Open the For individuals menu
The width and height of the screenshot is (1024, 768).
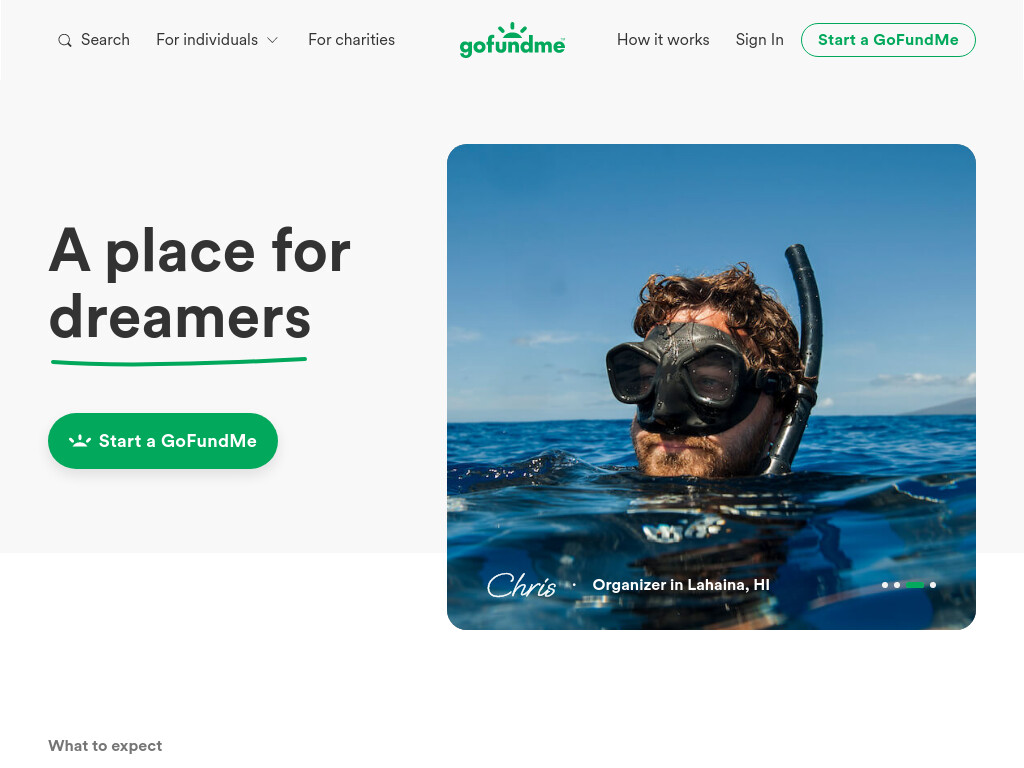tap(217, 40)
